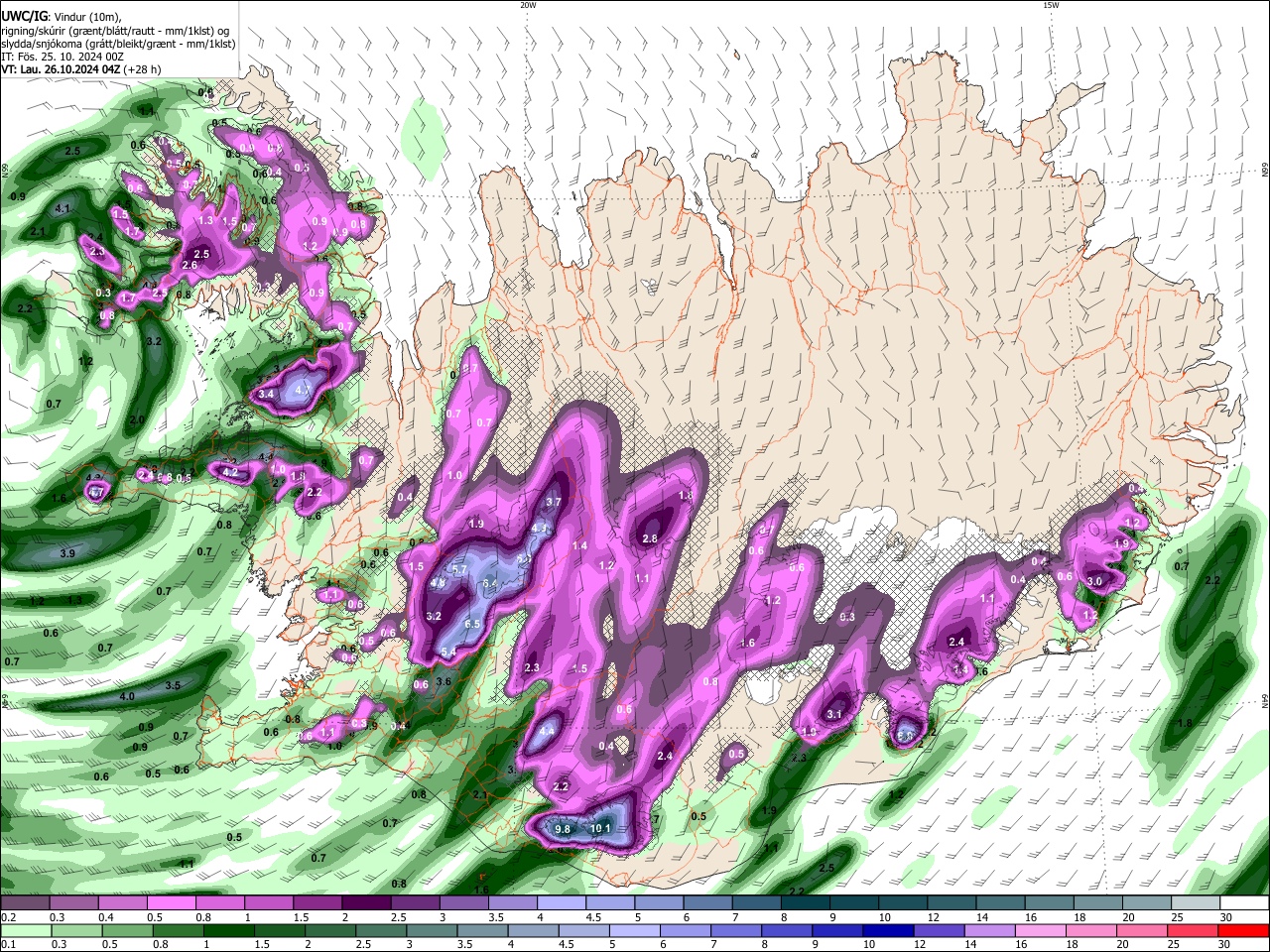Click the 3.0 value near east coast
The height and width of the screenshot is (952, 1270).
pos(1094,581)
